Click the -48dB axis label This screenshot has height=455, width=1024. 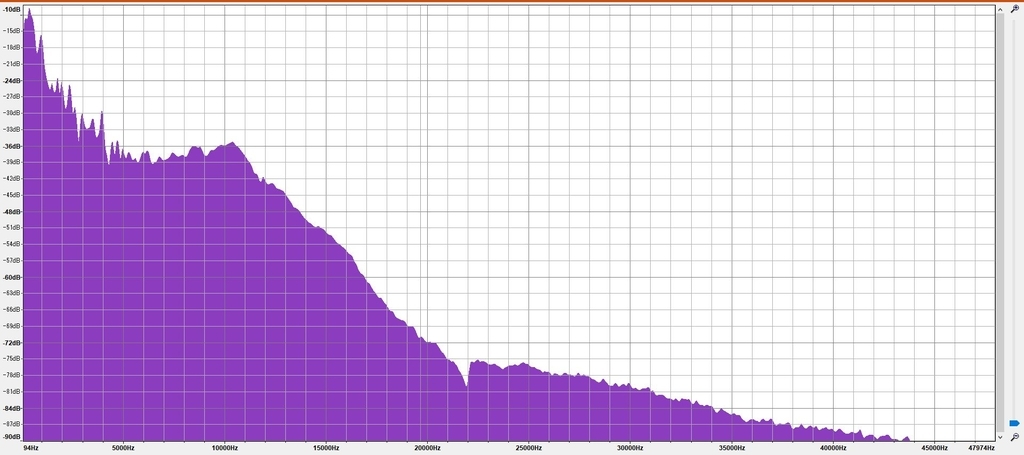coord(12,212)
